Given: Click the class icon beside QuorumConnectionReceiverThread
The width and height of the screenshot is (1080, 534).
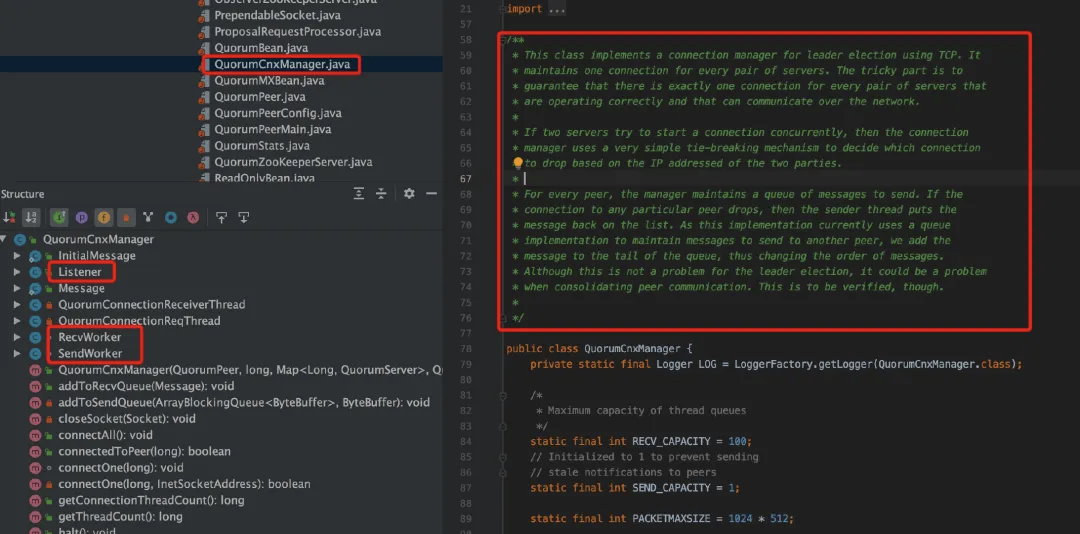Looking at the screenshot, I should click(x=35, y=305).
